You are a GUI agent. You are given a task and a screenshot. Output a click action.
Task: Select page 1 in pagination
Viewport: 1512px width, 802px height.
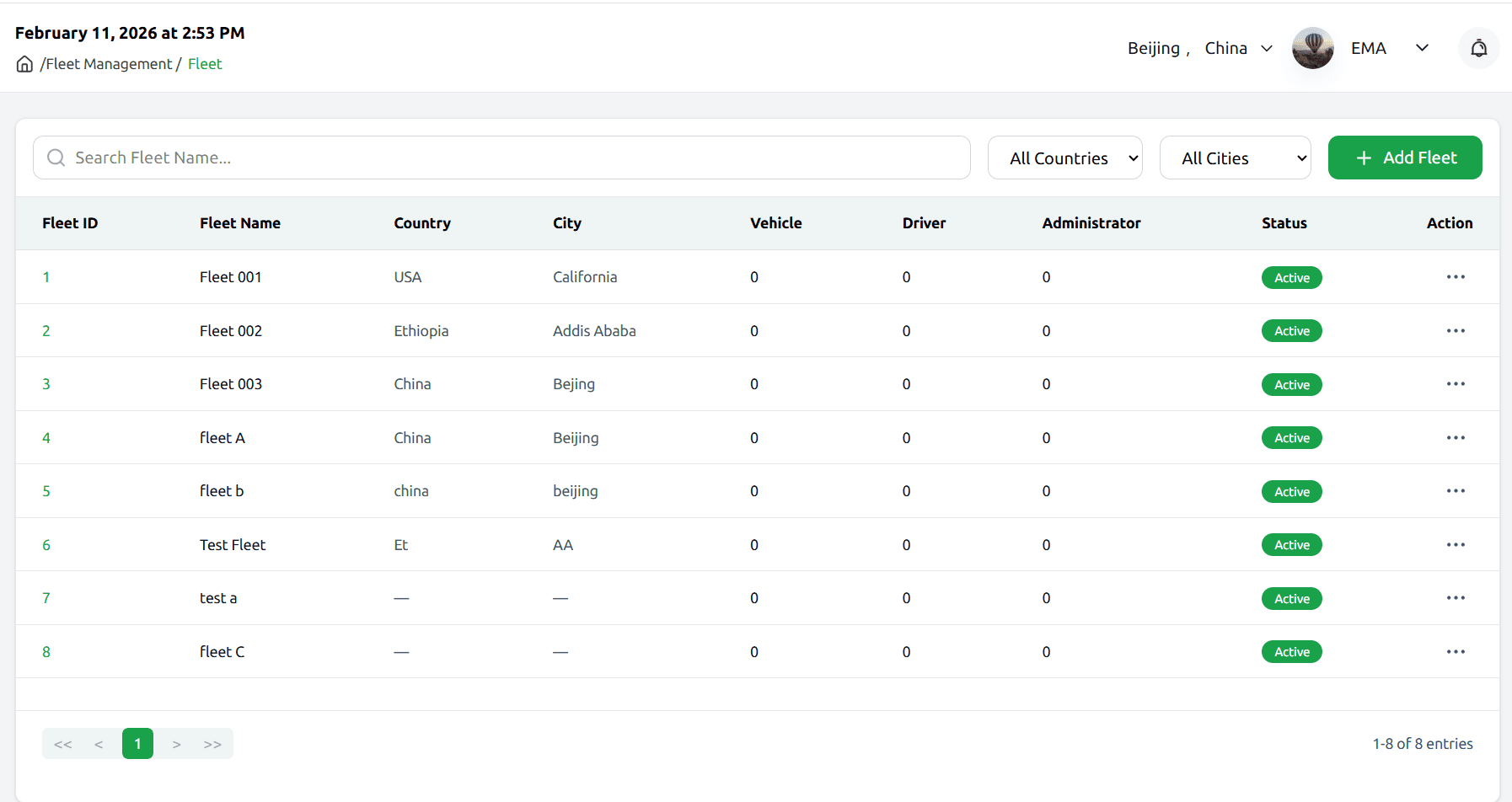pyautogui.click(x=137, y=744)
